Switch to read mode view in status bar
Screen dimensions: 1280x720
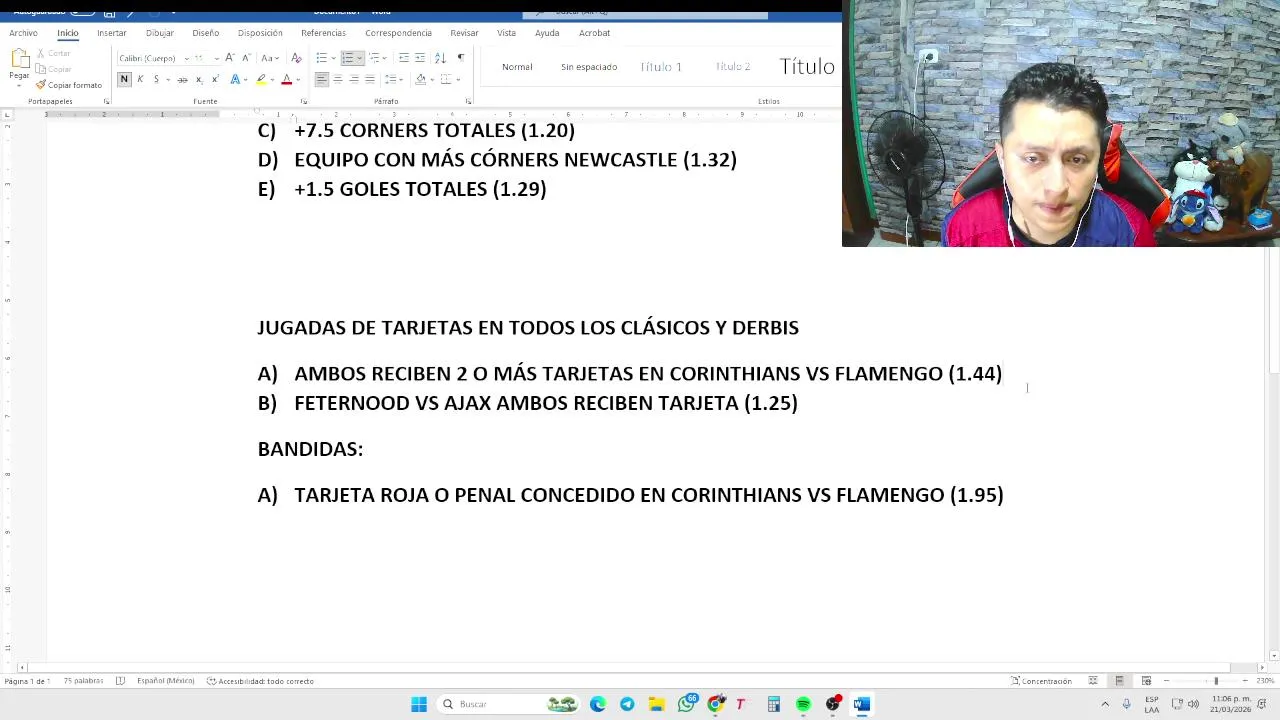[x=1093, y=681]
